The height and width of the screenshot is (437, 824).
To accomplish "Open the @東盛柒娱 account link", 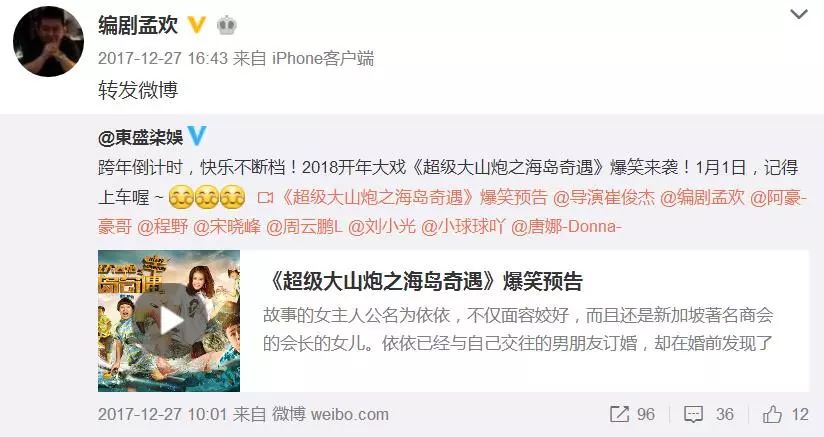I will pos(140,138).
